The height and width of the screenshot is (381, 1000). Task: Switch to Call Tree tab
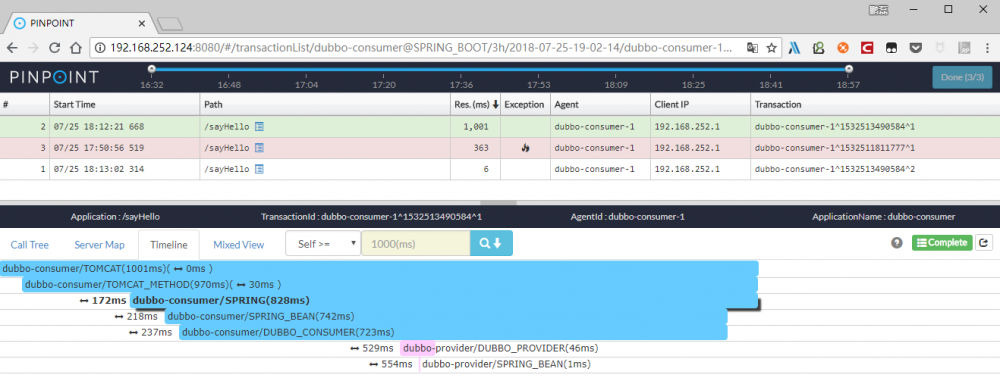(x=29, y=244)
